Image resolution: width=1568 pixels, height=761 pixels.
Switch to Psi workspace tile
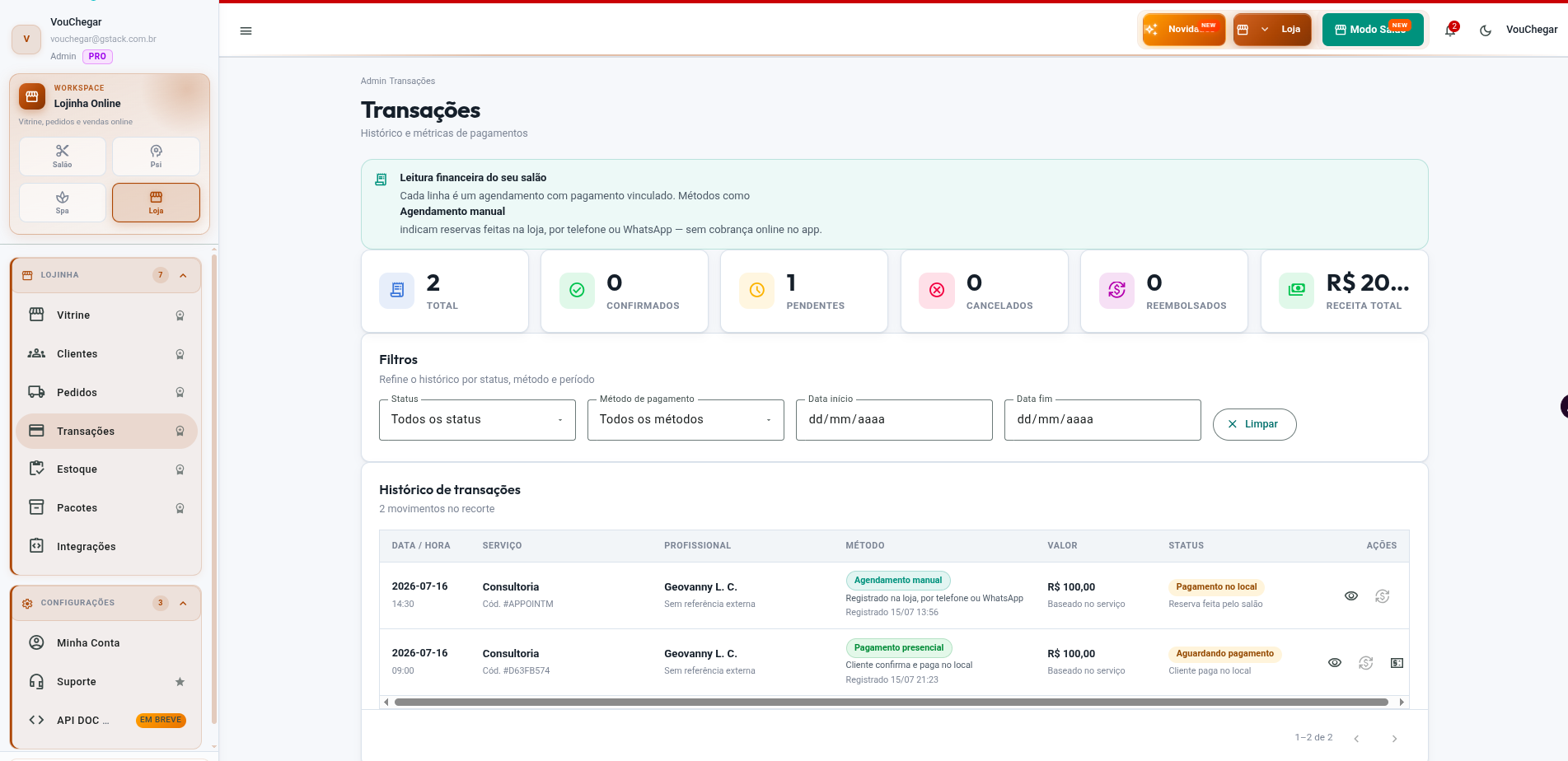pyautogui.click(x=156, y=156)
